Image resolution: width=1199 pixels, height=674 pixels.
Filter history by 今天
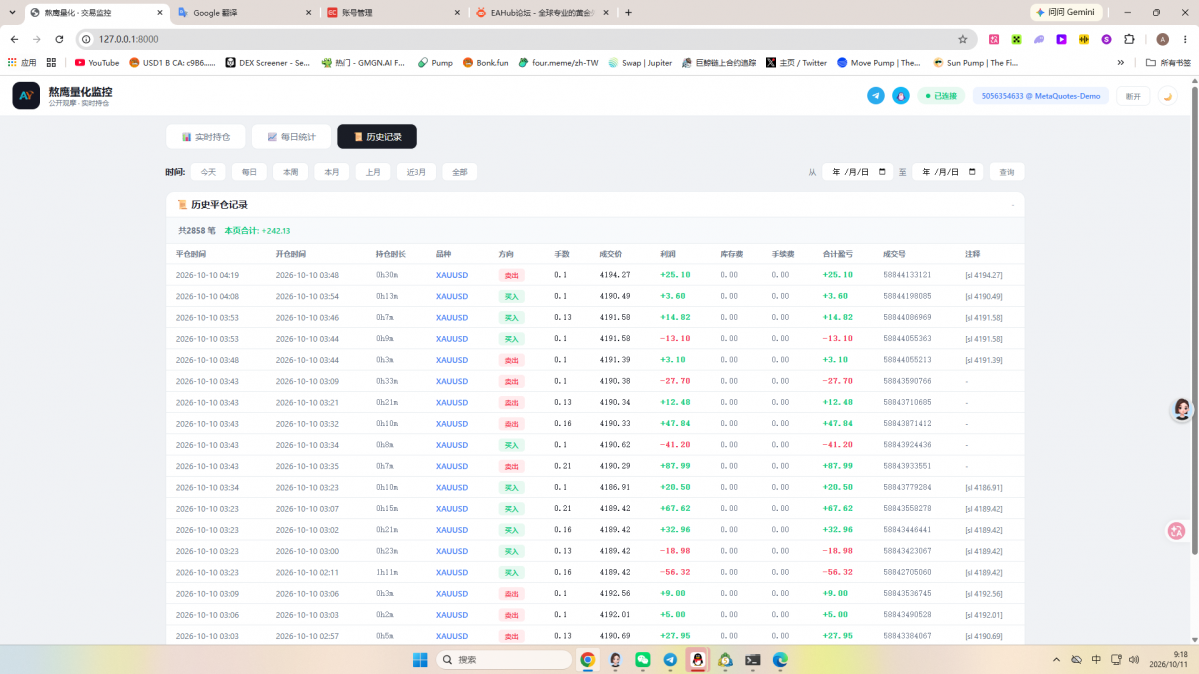click(x=208, y=172)
